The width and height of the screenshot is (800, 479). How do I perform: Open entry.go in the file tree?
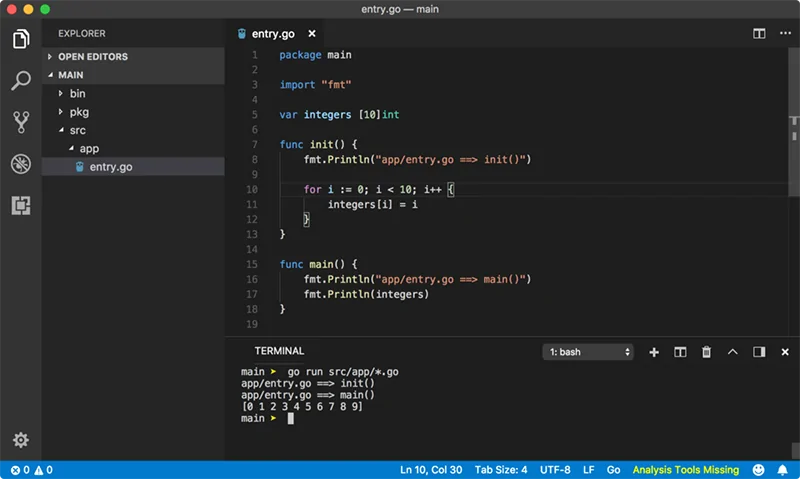(110, 167)
